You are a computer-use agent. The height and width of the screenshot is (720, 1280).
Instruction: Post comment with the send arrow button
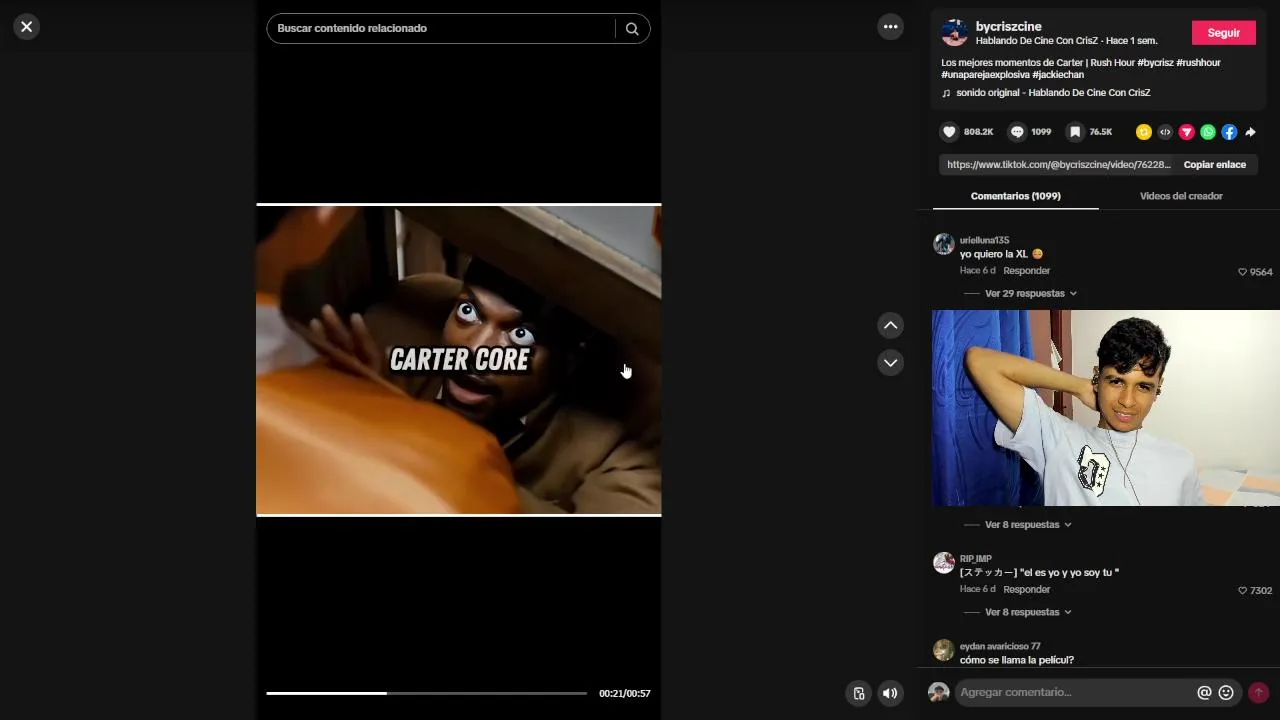tap(1258, 692)
